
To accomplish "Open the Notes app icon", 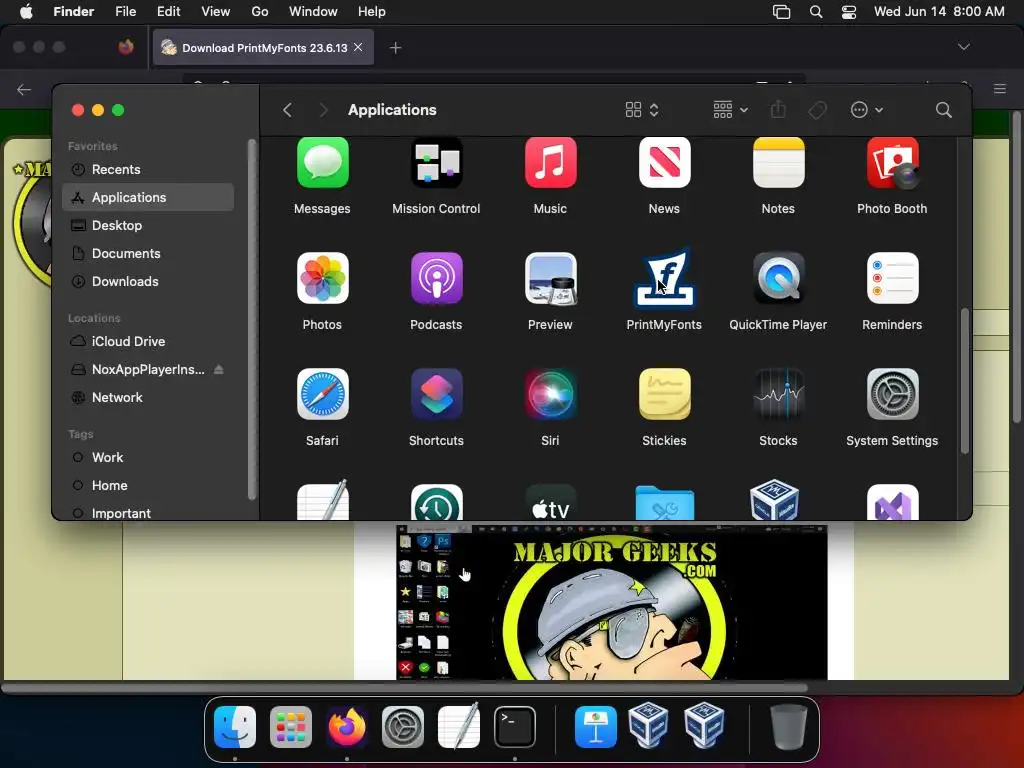I will coord(778,163).
